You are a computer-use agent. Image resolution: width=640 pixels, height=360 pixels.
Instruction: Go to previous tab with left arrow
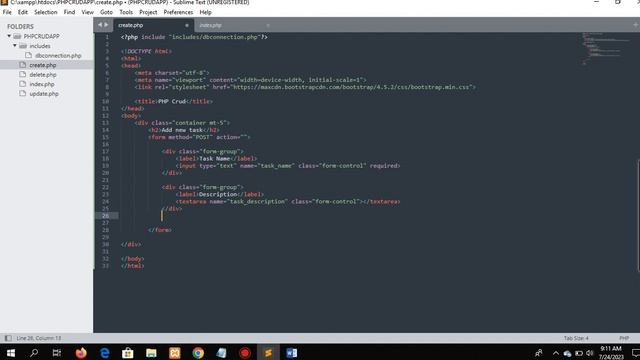point(100,25)
